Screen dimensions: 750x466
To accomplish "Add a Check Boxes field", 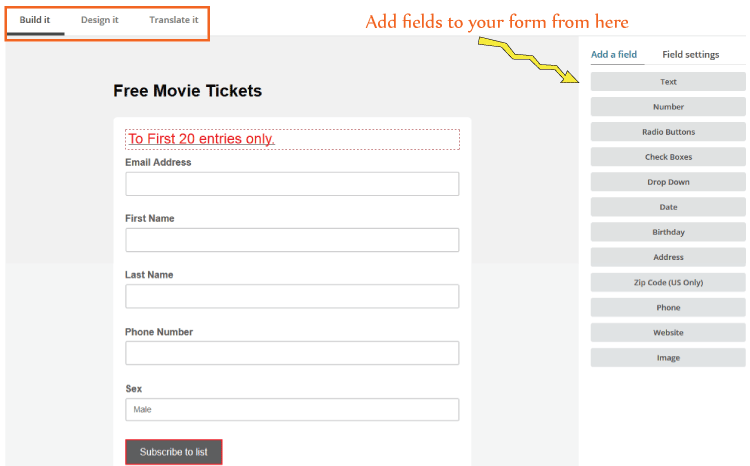I will tap(668, 157).
